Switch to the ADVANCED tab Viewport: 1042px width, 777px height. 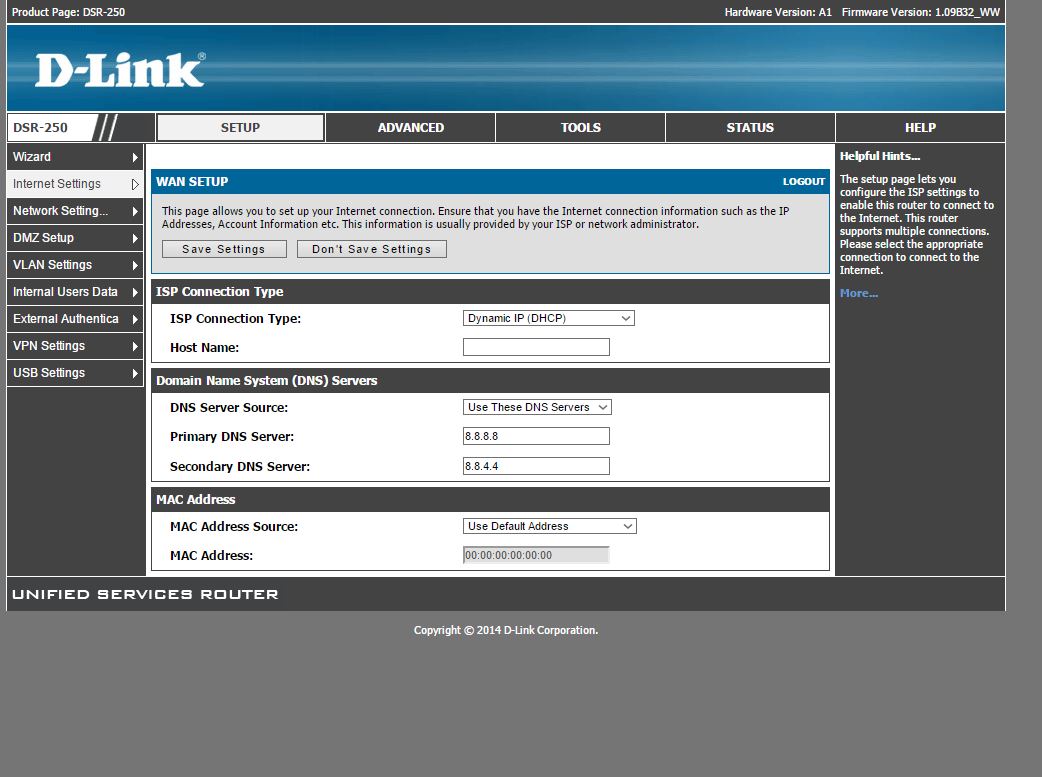(411, 128)
